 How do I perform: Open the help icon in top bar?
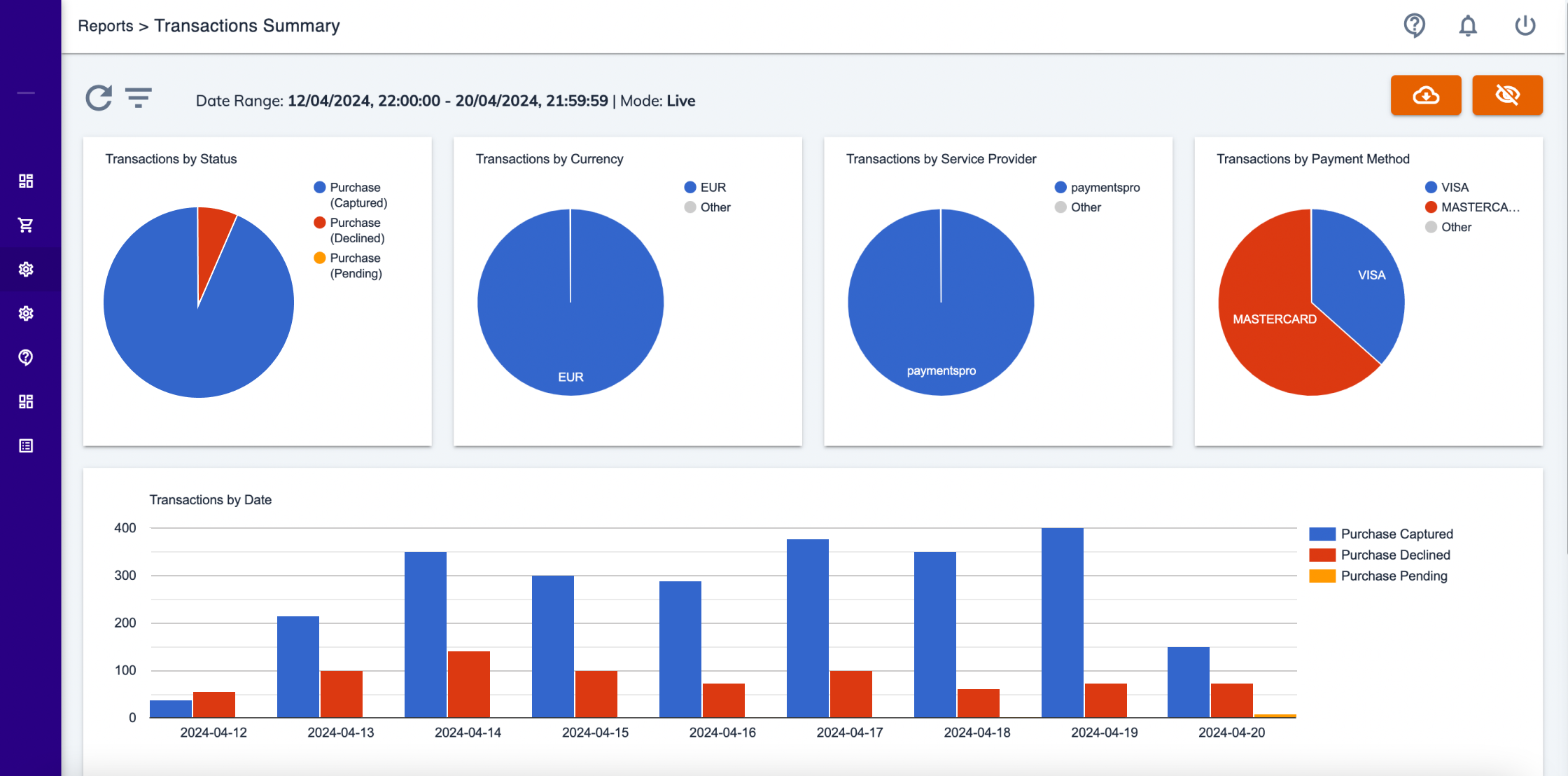coord(1414,26)
